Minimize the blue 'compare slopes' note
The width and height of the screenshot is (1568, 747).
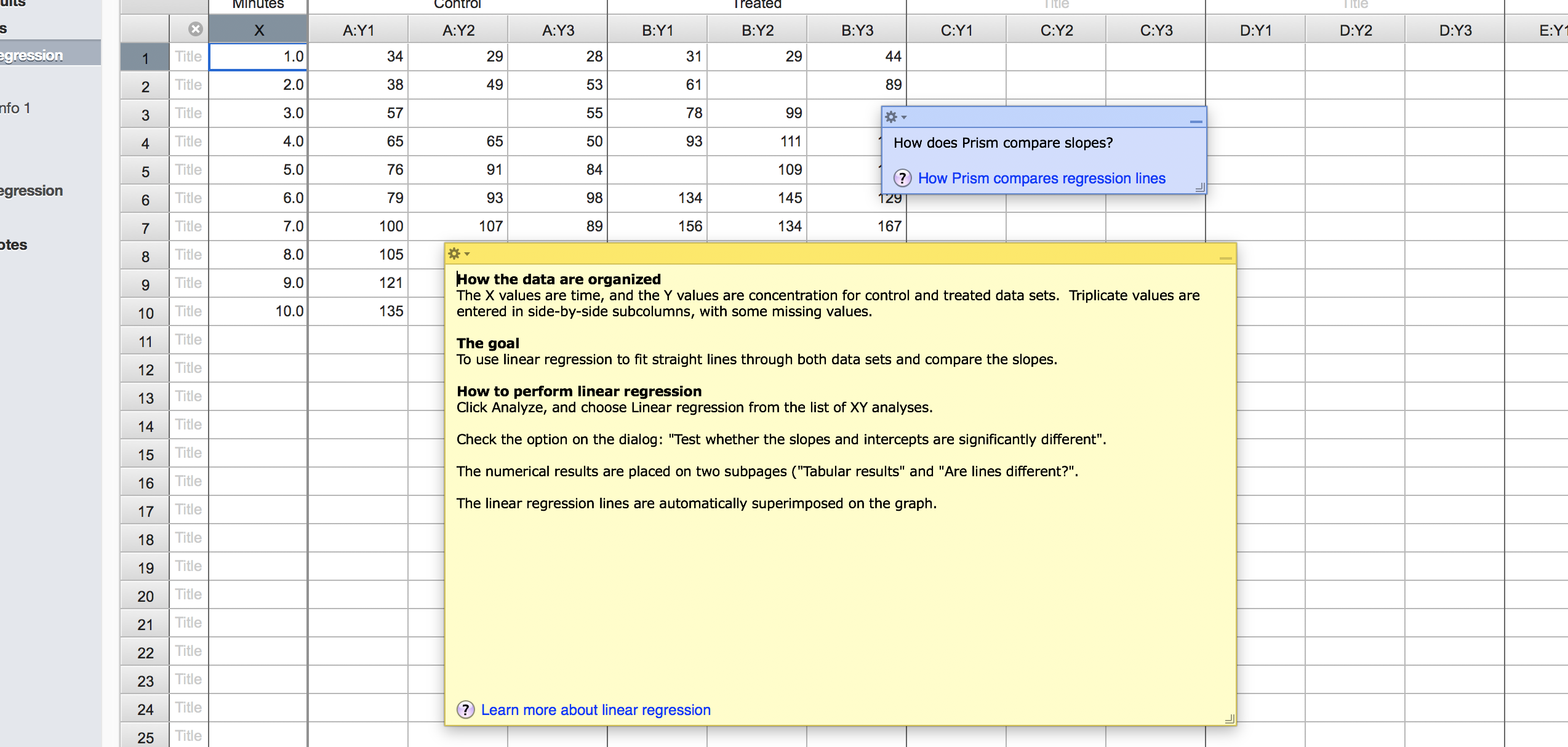[1196, 121]
